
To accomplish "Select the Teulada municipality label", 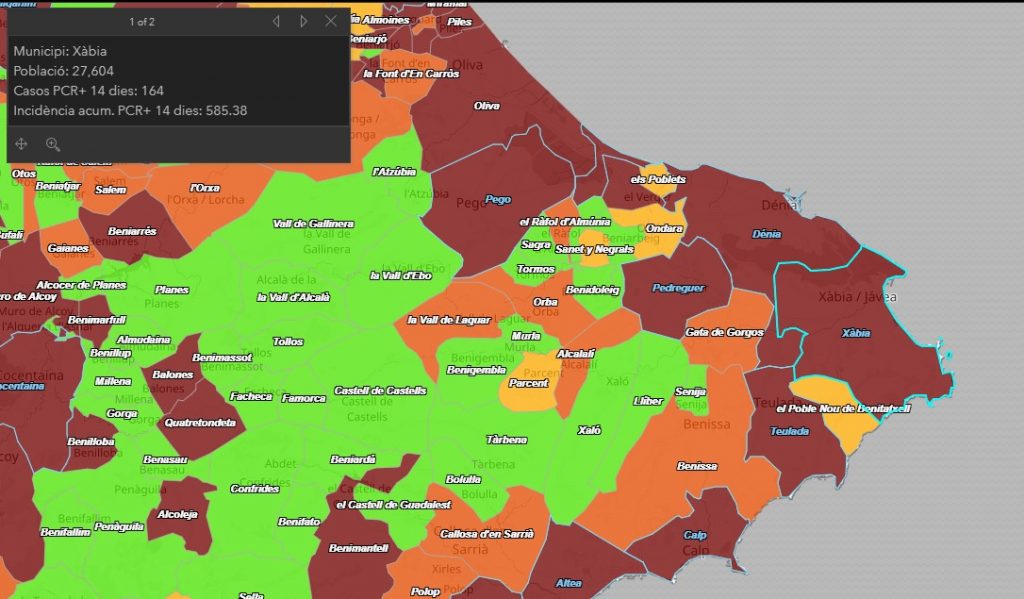I will [789, 431].
